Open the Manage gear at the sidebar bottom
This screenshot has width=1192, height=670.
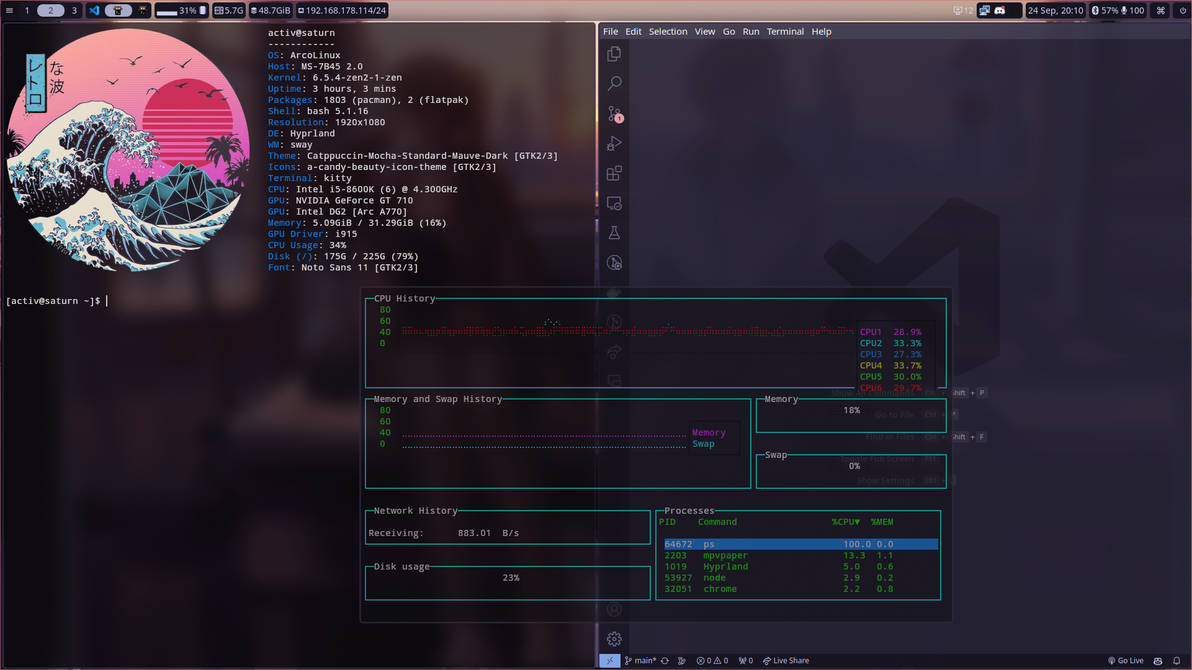tap(613, 638)
